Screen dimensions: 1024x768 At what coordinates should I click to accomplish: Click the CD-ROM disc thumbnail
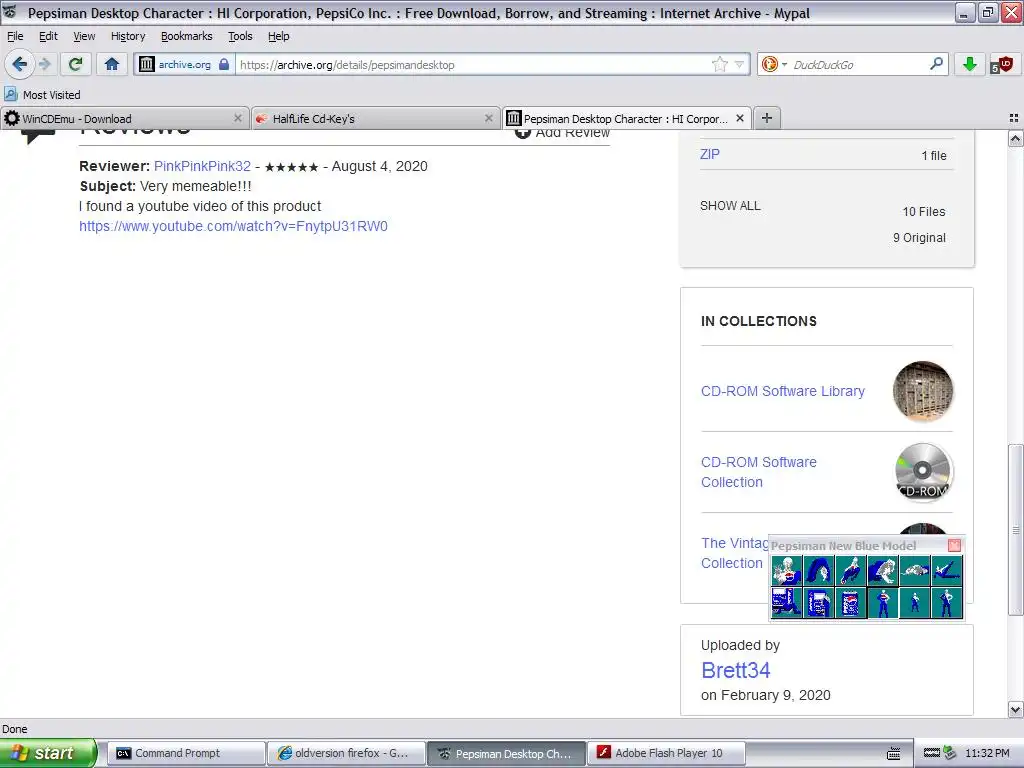tap(923, 472)
